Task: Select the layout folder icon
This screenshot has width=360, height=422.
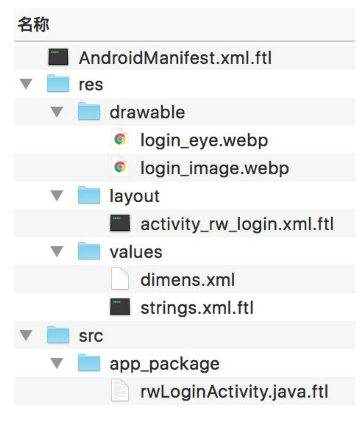Action: [x=89, y=195]
